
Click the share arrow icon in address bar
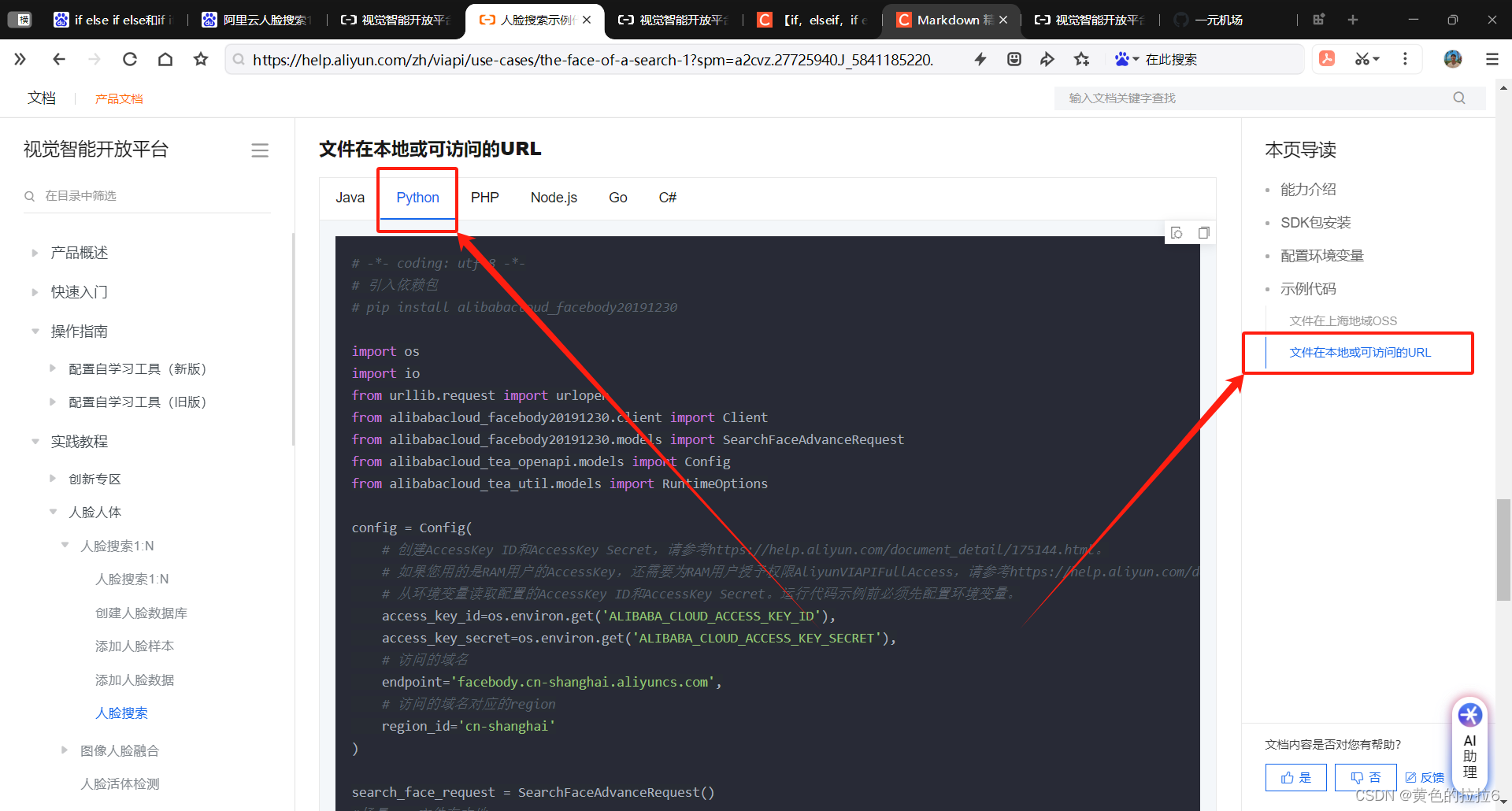[1047, 59]
